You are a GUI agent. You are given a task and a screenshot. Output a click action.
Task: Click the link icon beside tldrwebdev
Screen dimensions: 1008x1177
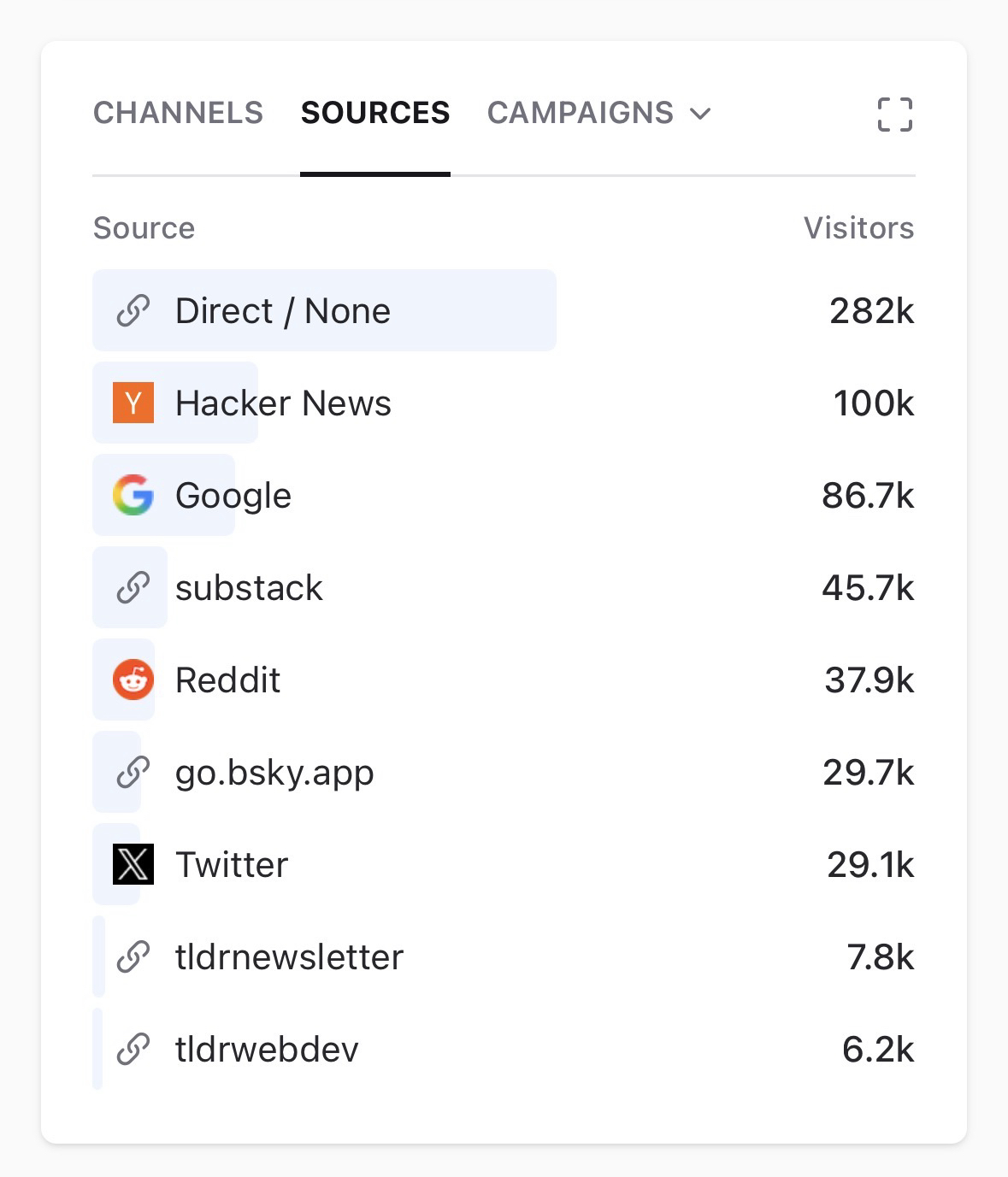click(133, 1049)
